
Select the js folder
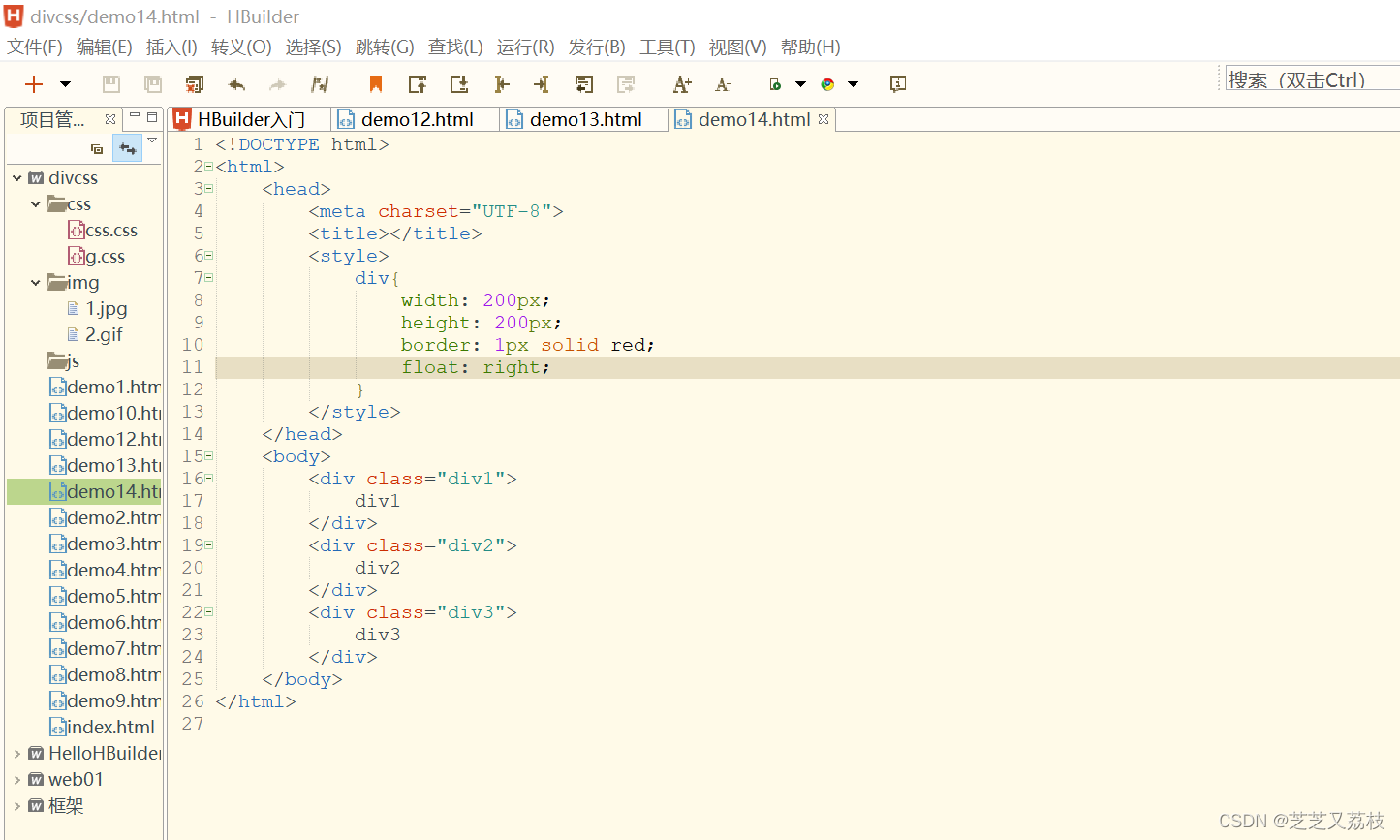coord(64,361)
